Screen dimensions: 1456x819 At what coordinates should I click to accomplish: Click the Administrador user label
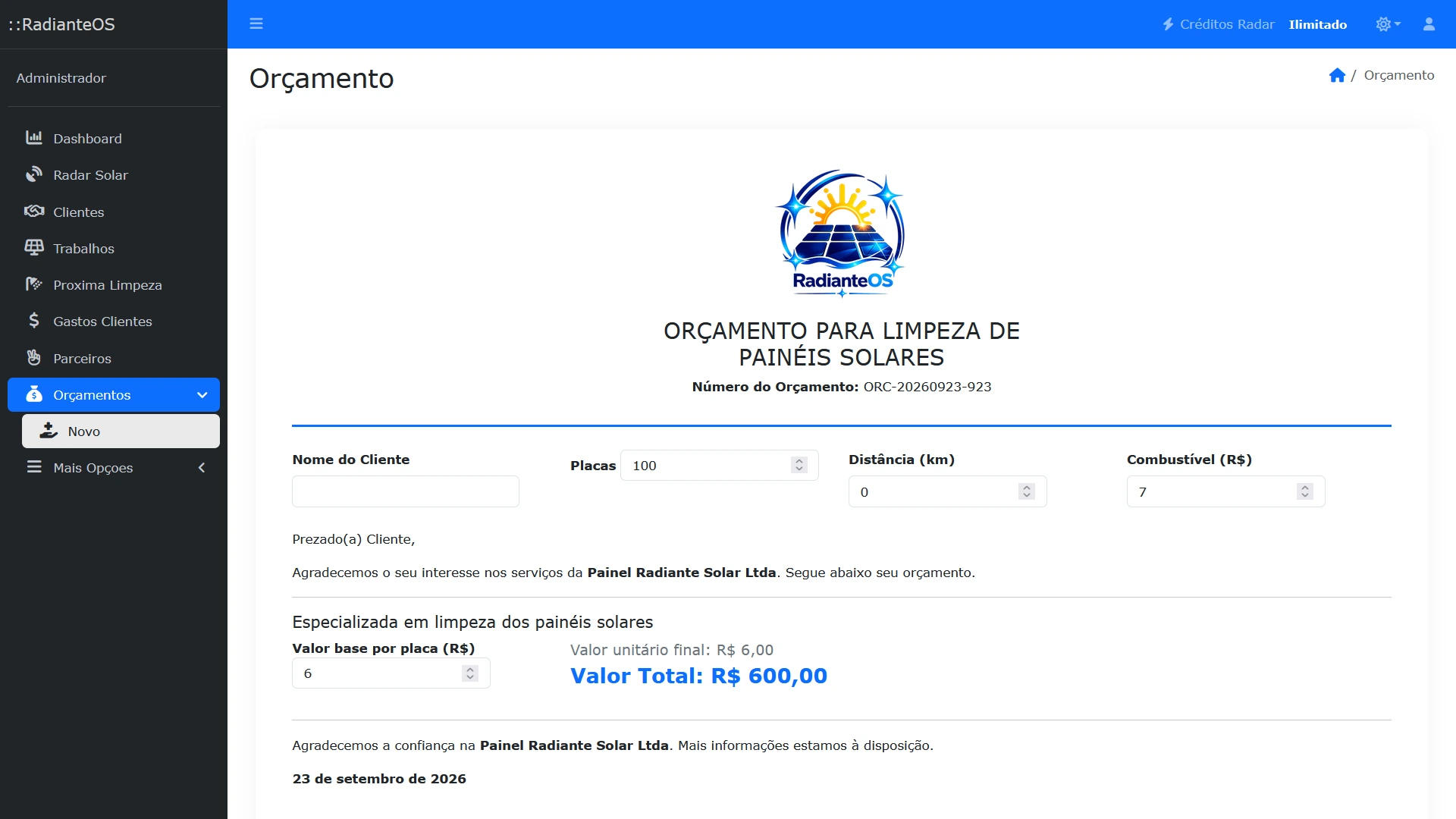pyautogui.click(x=61, y=78)
